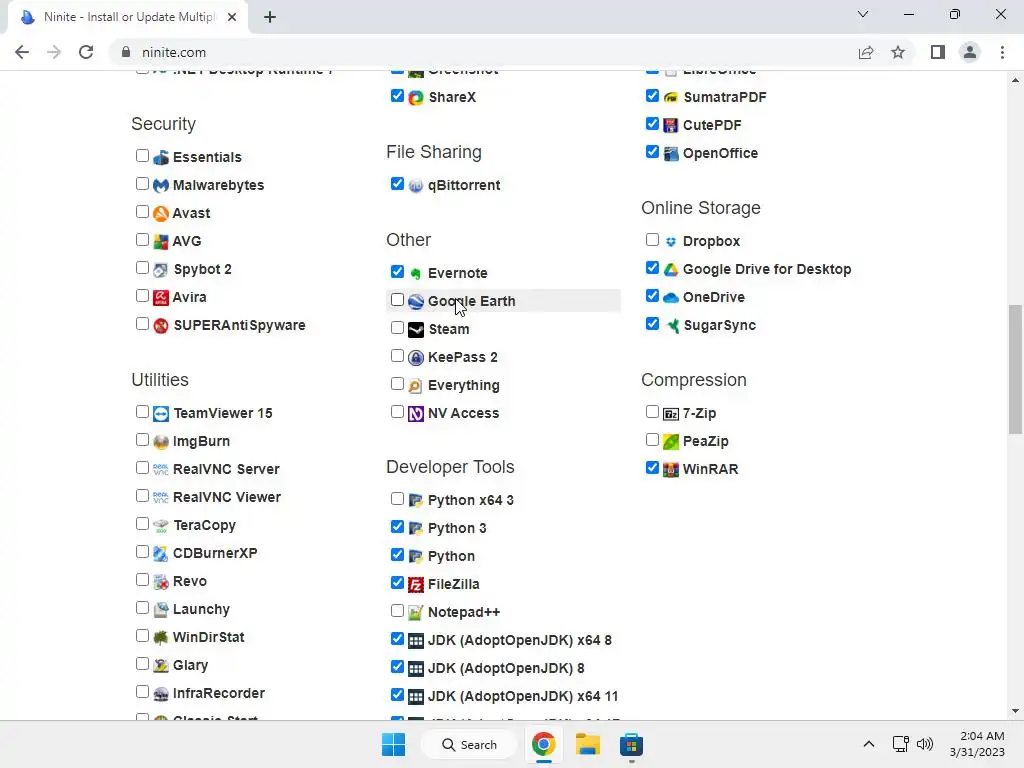Open the Chrome three-dot menu
The width and height of the screenshot is (1024, 768).
(1002, 52)
